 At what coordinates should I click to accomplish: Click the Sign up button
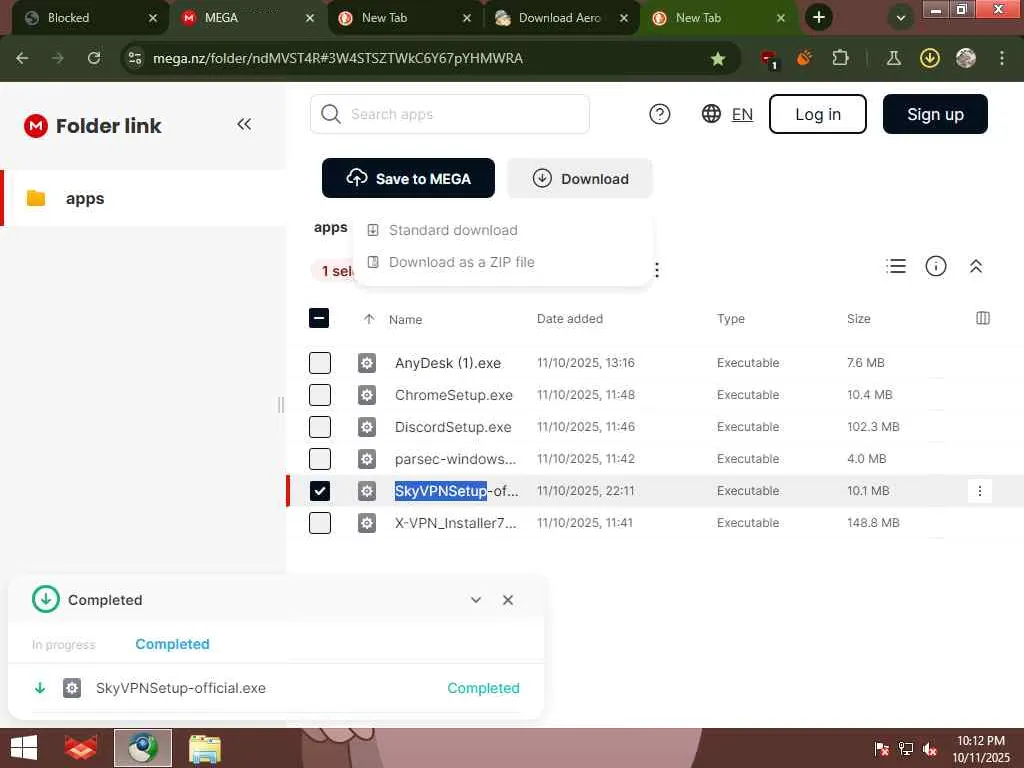point(935,114)
